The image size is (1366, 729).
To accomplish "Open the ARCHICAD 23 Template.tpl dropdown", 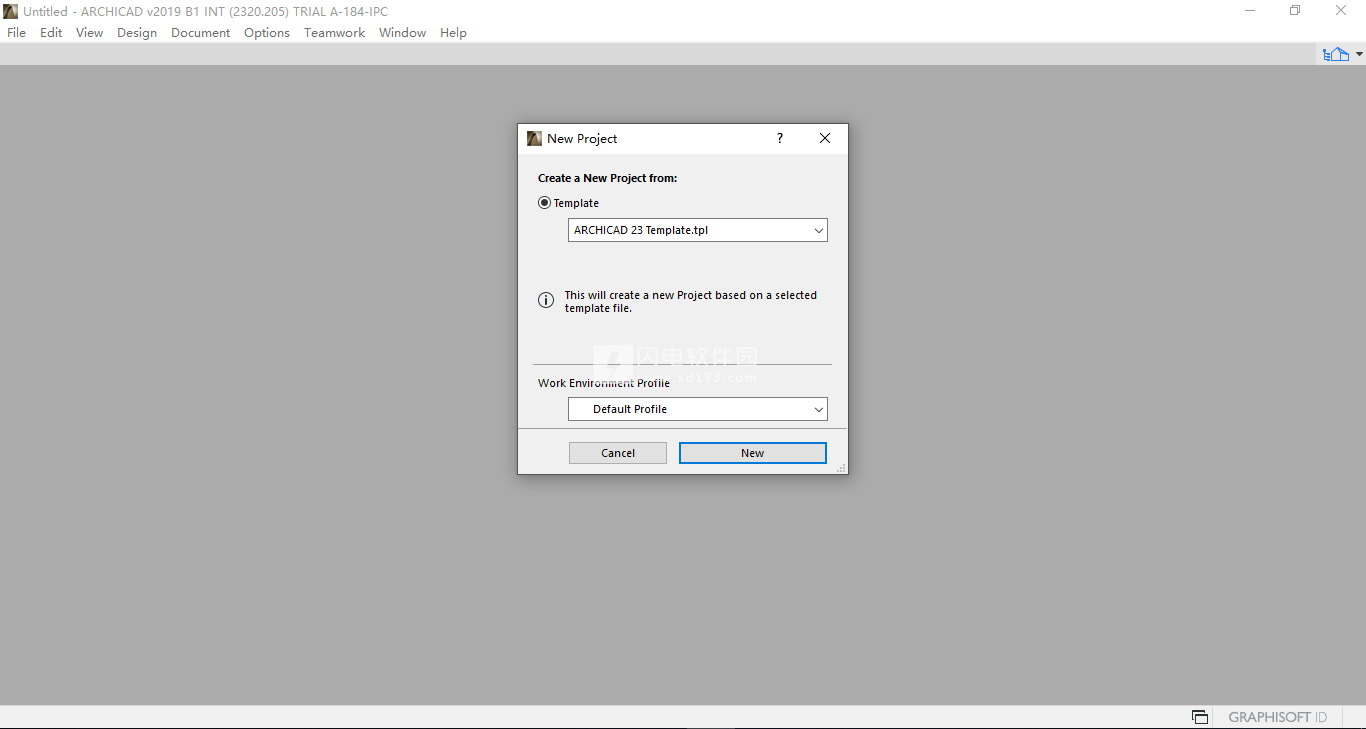I will point(698,230).
